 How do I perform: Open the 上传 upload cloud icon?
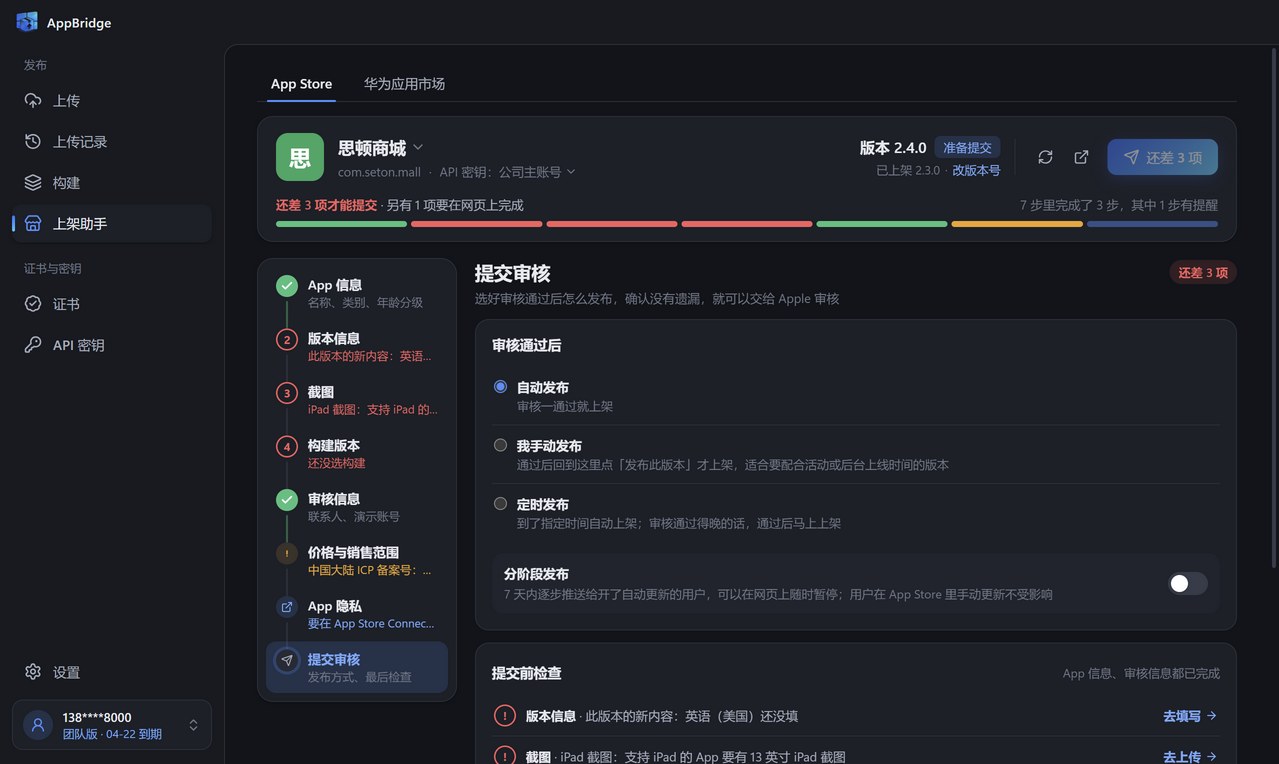click(33, 101)
